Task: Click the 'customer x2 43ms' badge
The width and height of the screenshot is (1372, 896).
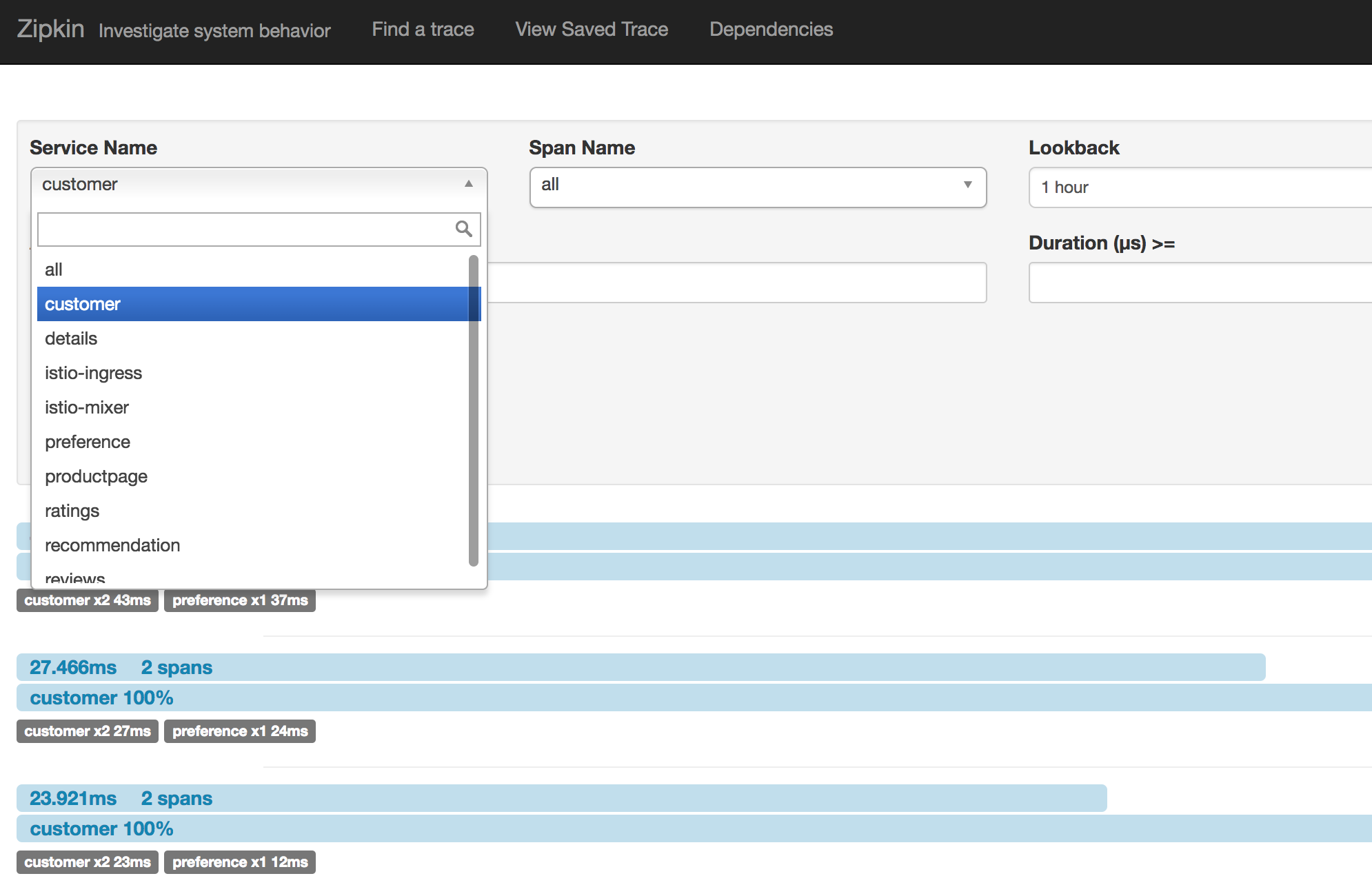Action: tap(88, 600)
